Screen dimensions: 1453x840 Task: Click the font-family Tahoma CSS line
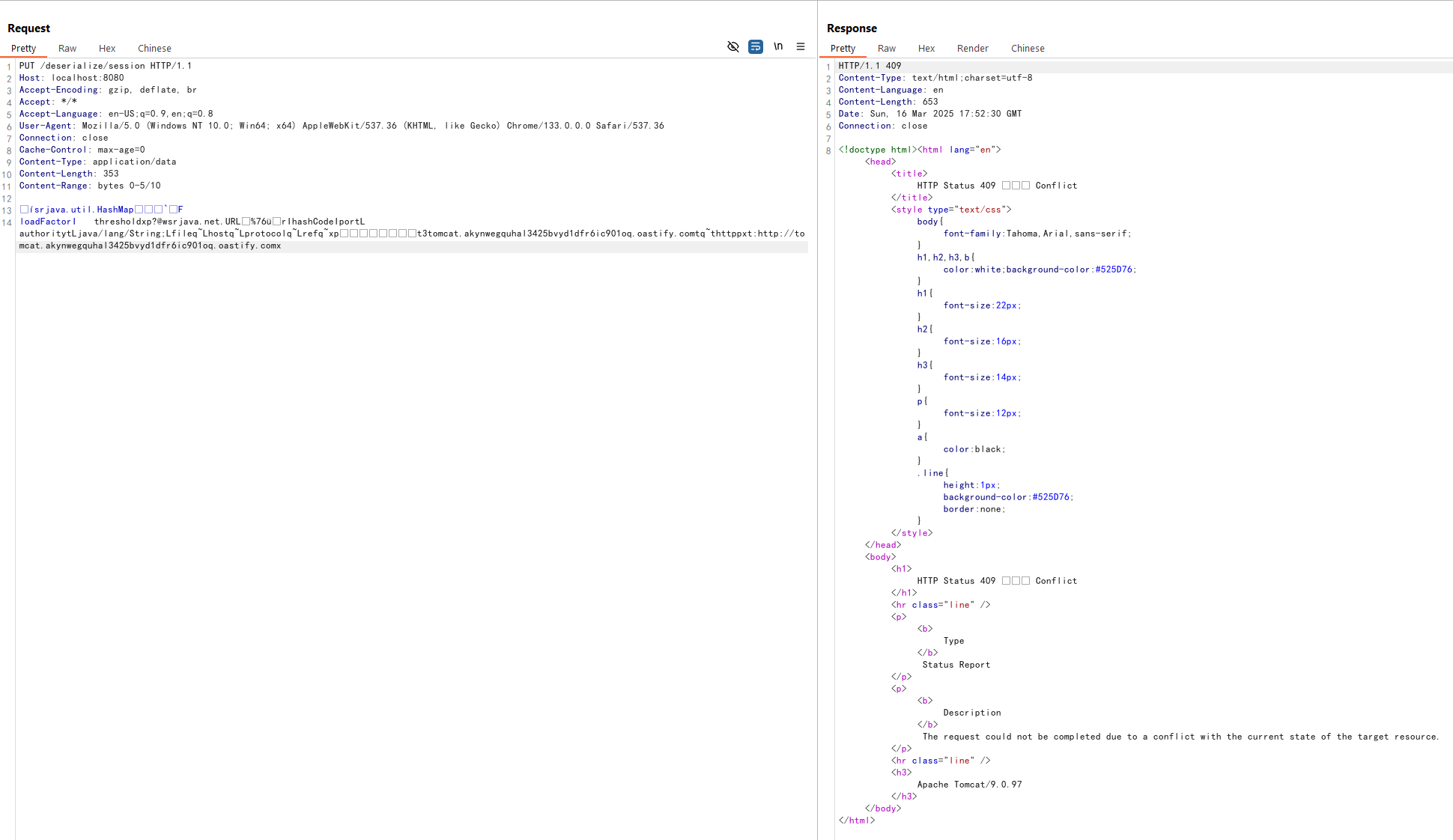point(1037,234)
